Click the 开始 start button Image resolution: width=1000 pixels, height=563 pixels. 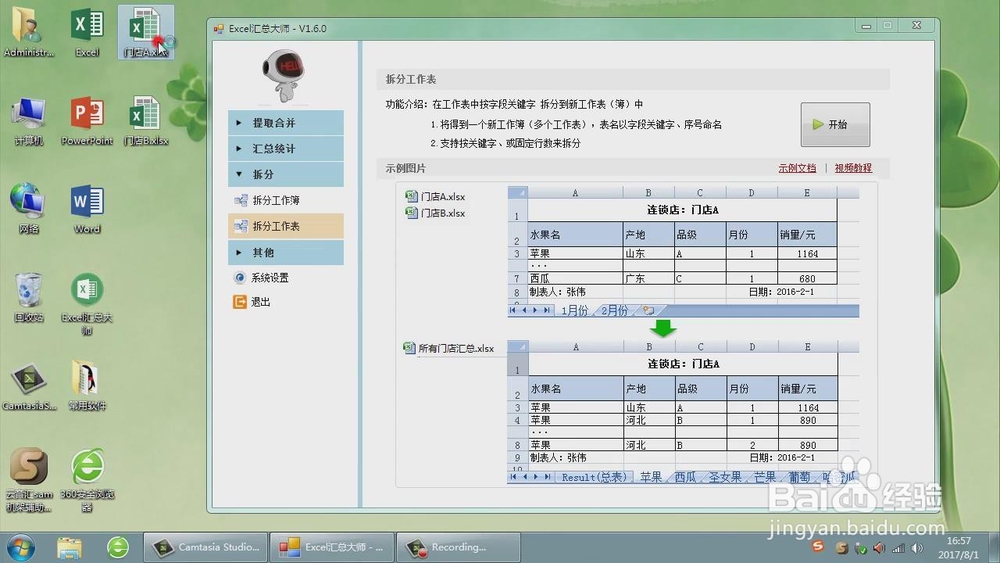click(x=835, y=124)
